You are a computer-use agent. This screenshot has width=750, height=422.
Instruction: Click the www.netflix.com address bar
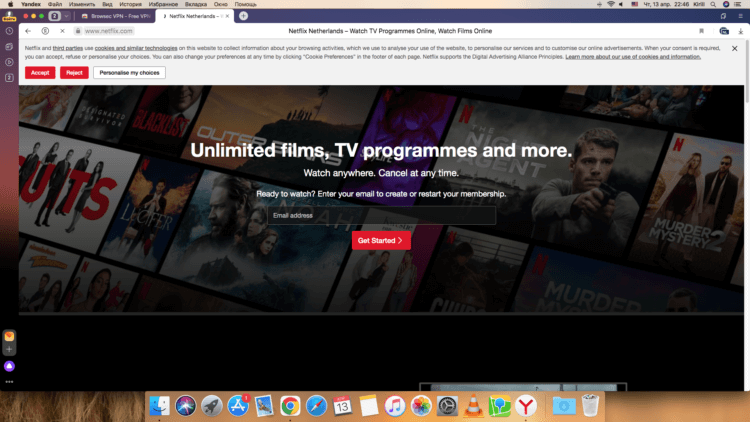coord(109,31)
